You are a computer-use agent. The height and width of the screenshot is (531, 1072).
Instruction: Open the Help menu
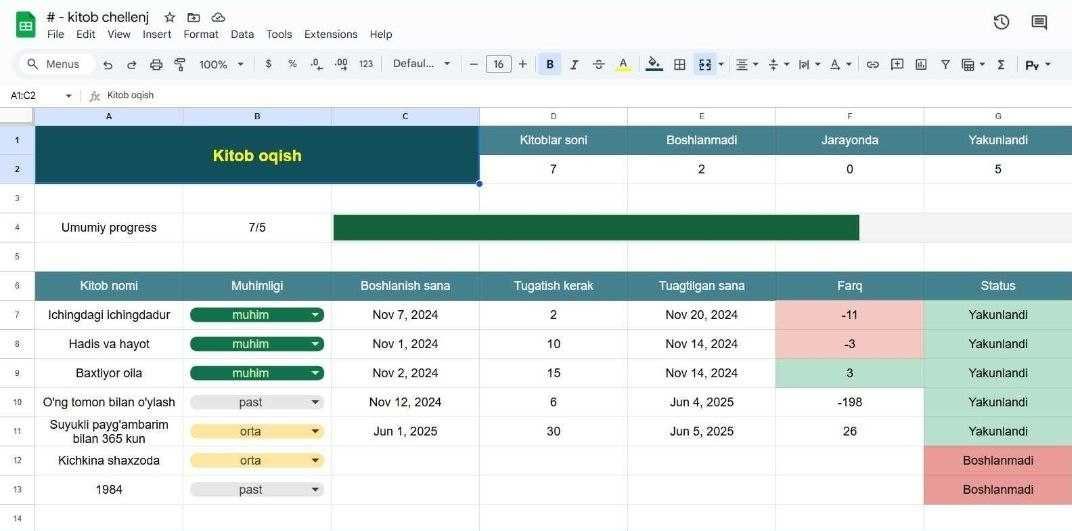[x=381, y=34]
